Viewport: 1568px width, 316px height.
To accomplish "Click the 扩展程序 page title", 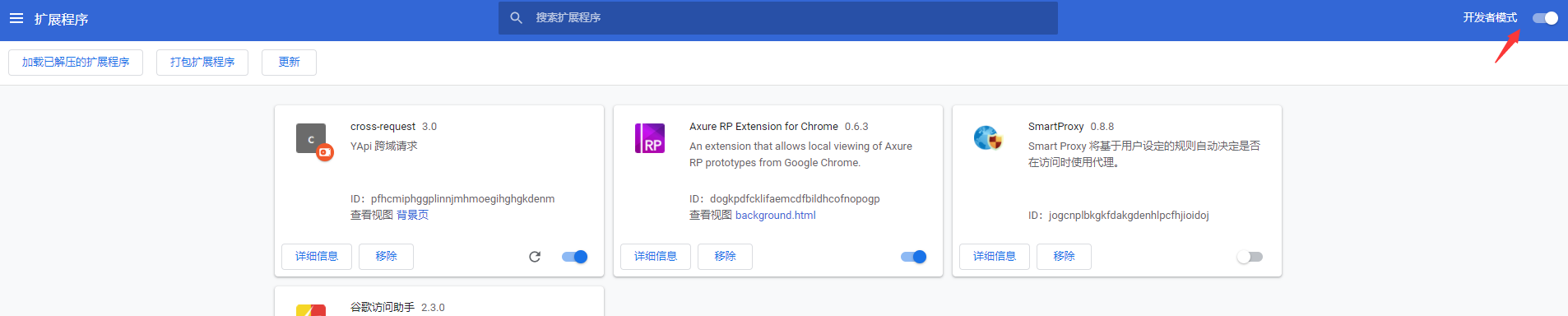I will pos(61,19).
